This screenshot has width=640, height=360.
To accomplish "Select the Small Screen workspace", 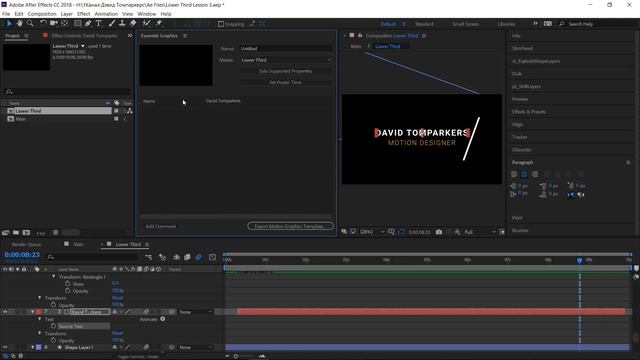I will 466,24.
